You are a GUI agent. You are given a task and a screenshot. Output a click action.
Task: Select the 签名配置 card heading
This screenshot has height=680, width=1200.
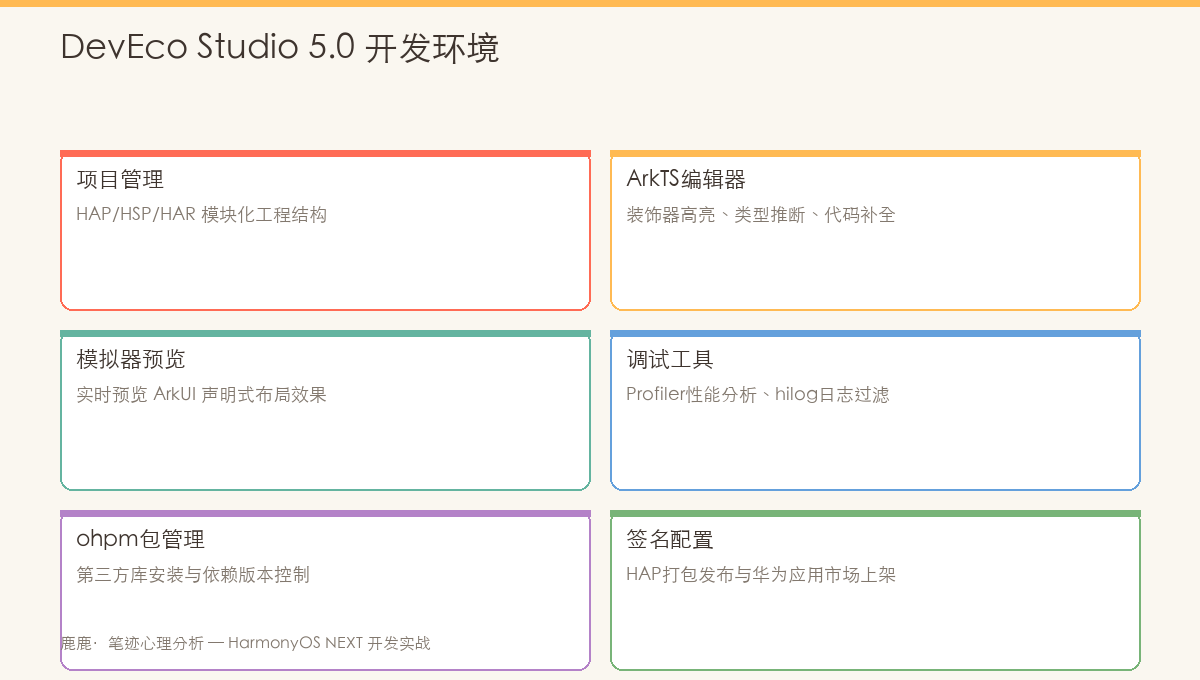[x=670, y=540]
